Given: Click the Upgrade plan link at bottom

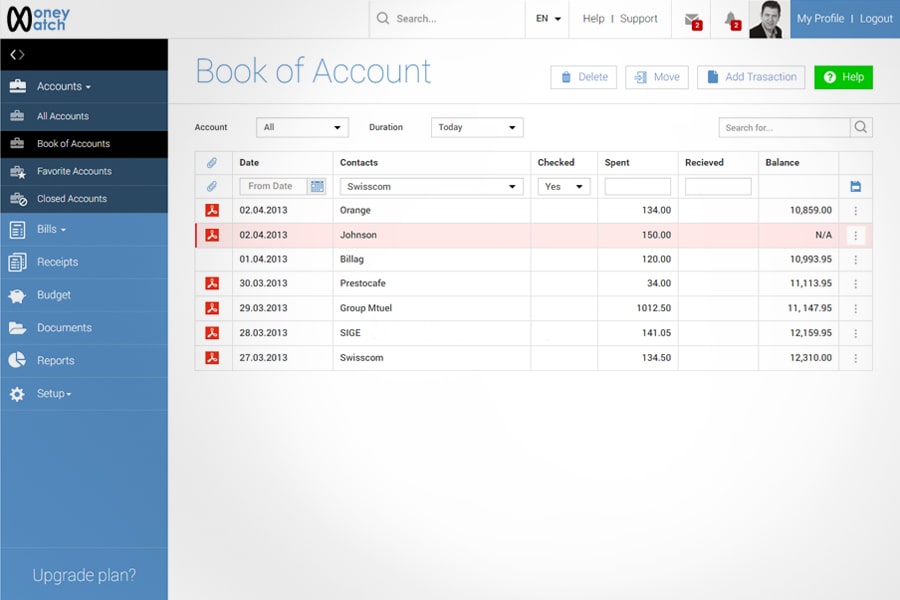Looking at the screenshot, I should pos(83,575).
